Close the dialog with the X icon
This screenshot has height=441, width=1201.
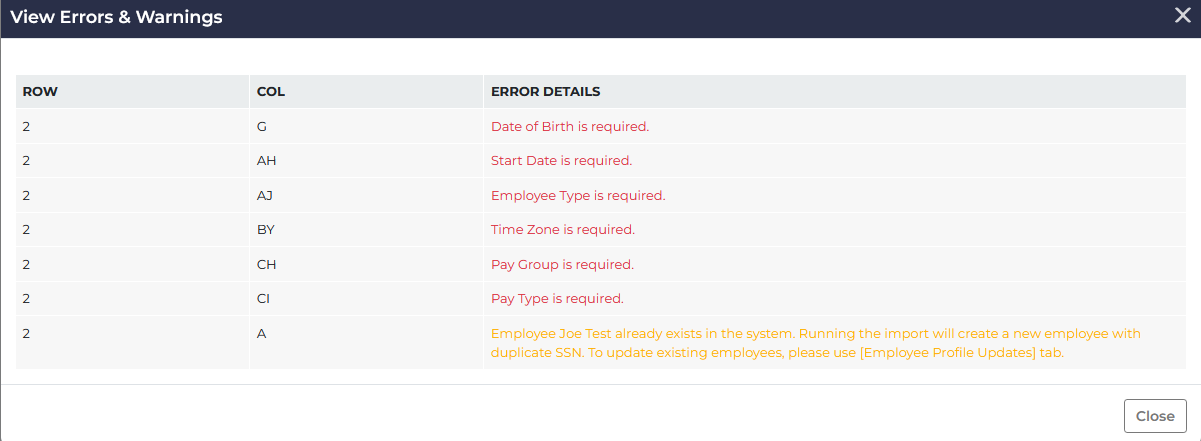pyautogui.click(x=1182, y=15)
